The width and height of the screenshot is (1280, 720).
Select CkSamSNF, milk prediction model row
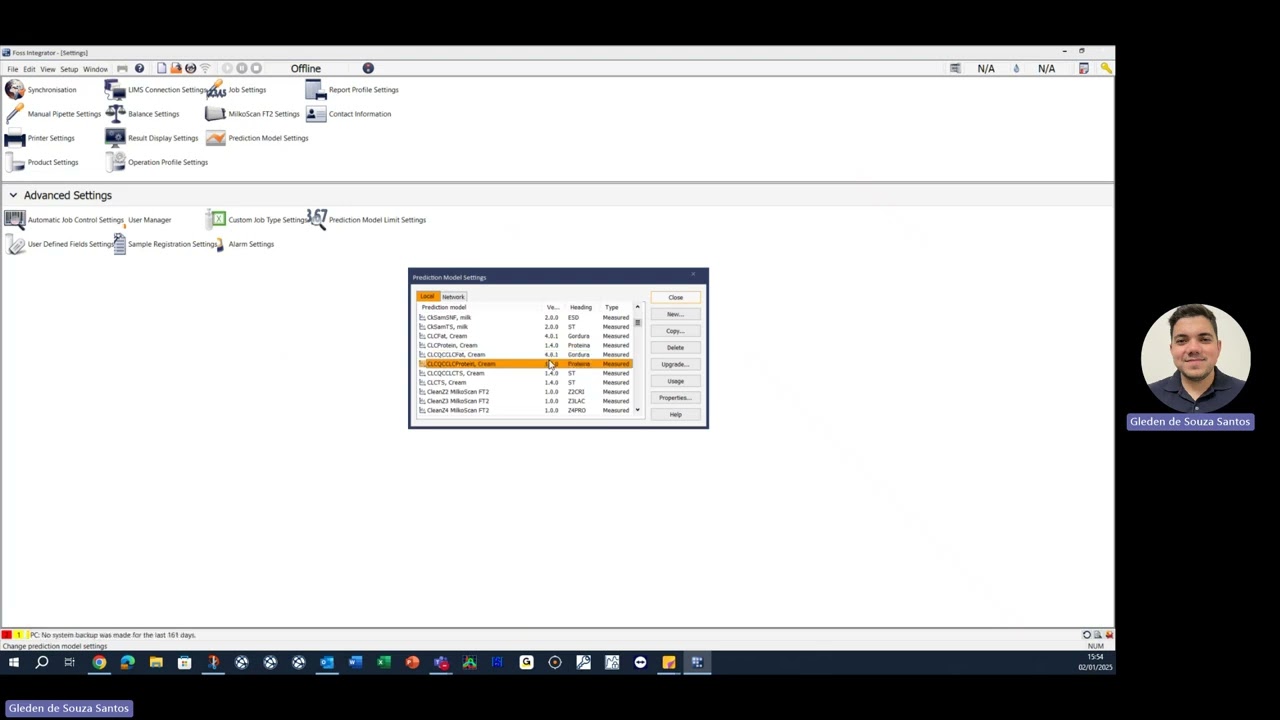524,317
